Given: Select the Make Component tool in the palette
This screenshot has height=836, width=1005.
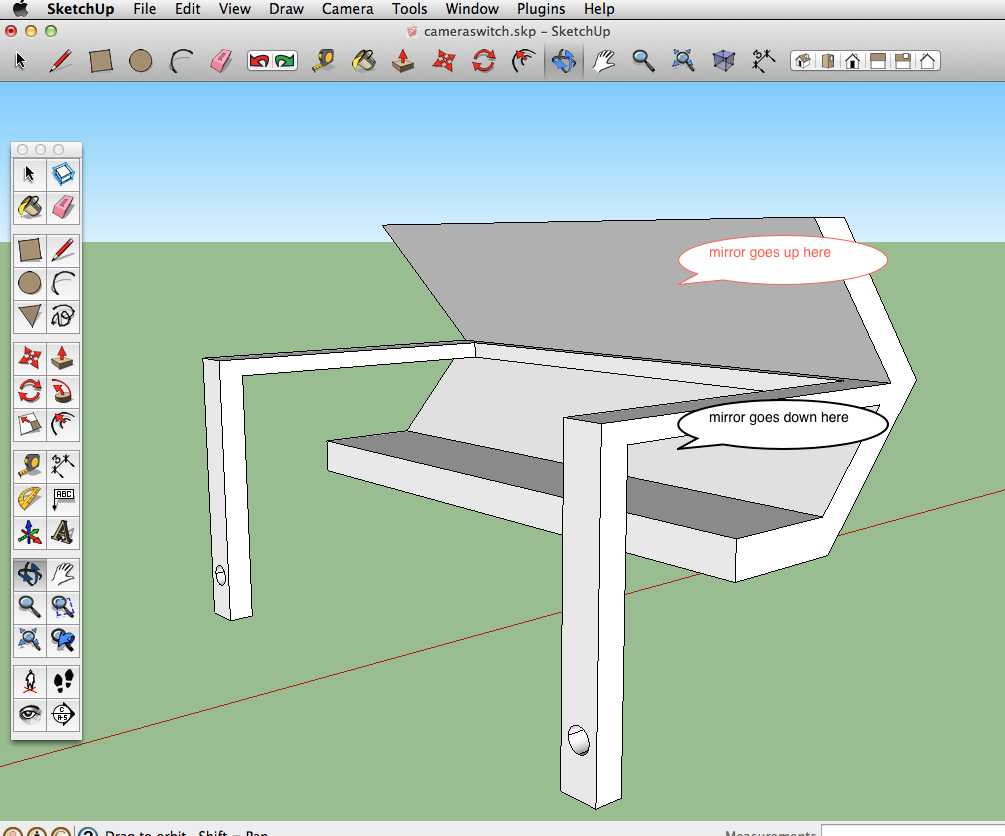Looking at the screenshot, I should tap(64, 175).
